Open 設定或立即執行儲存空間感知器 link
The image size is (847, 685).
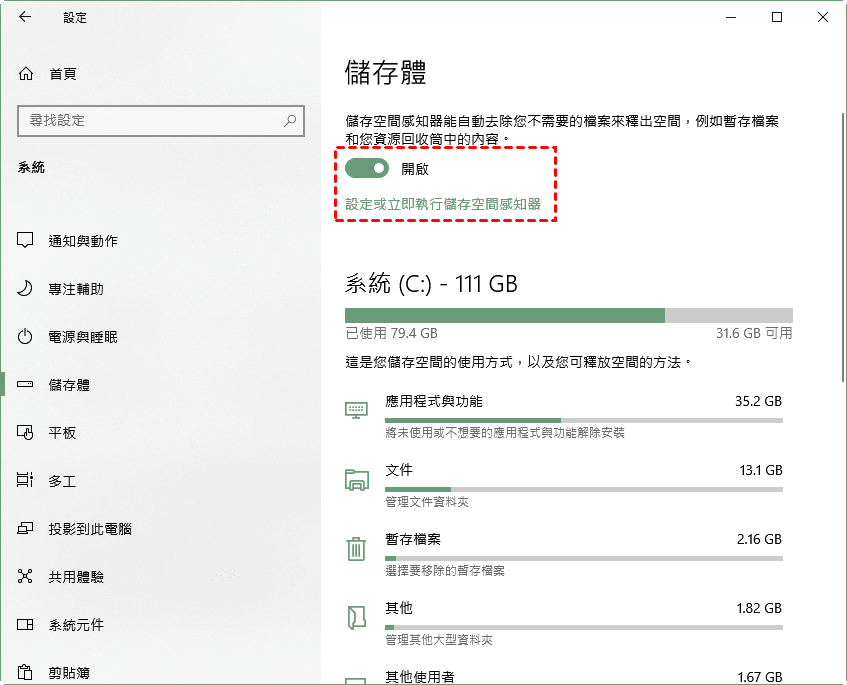(x=443, y=204)
